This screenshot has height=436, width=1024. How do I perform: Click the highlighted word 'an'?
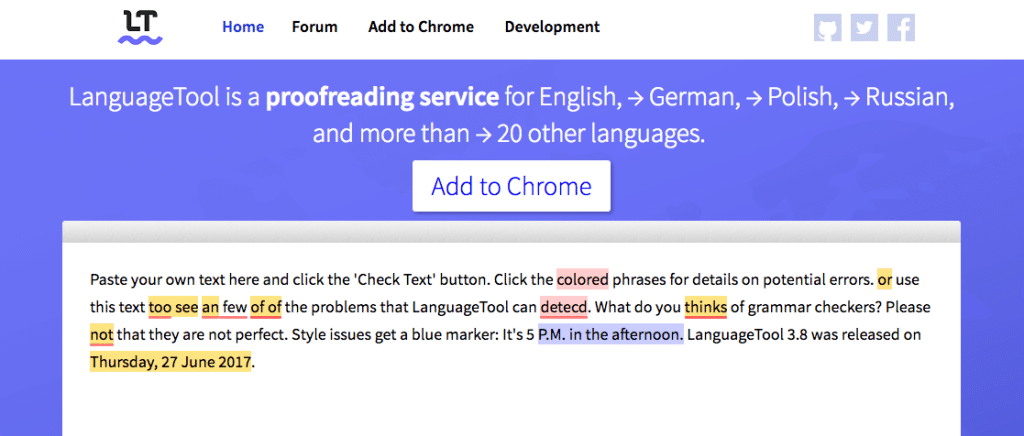[x=210, y=307]
